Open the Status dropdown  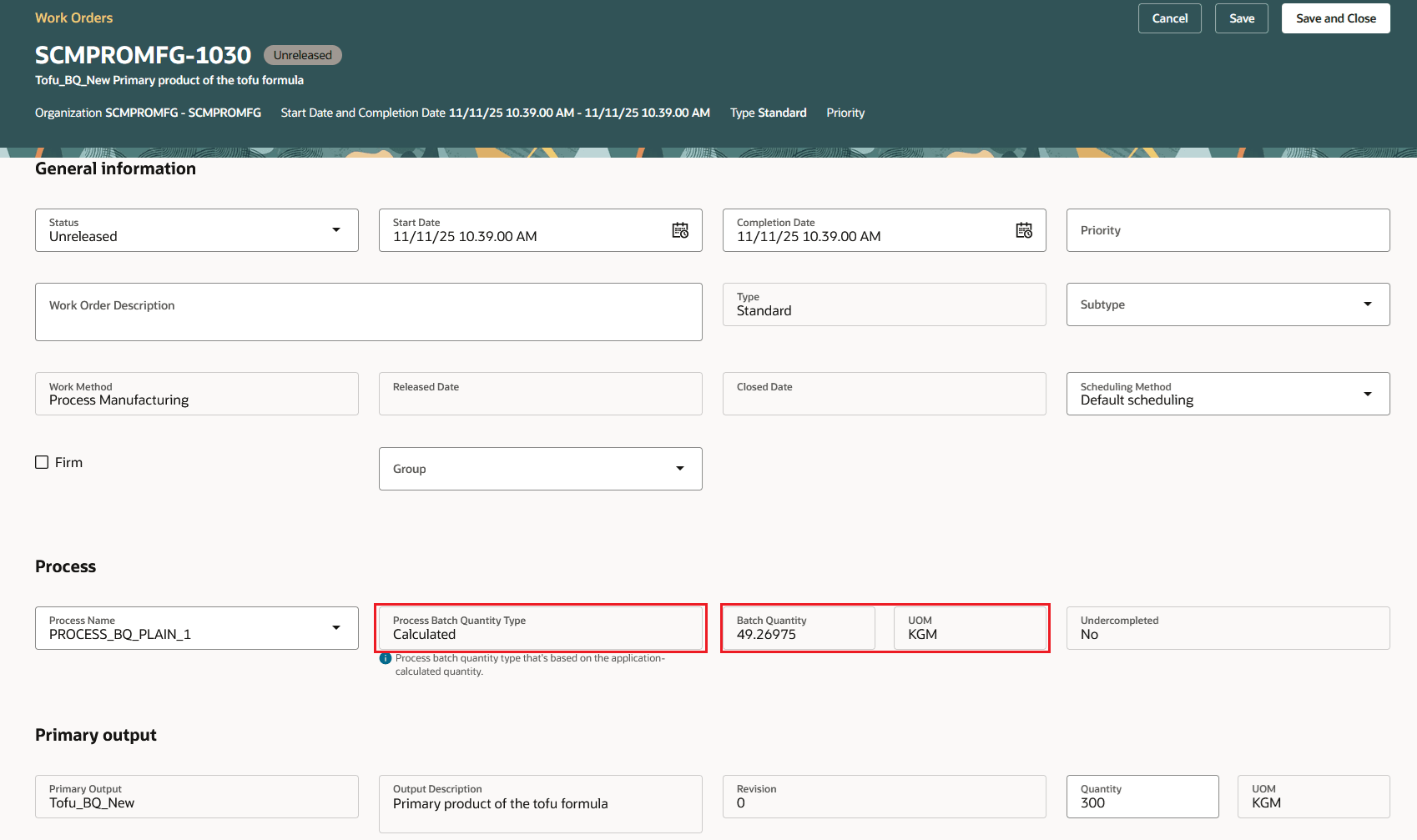coord(336,230)
